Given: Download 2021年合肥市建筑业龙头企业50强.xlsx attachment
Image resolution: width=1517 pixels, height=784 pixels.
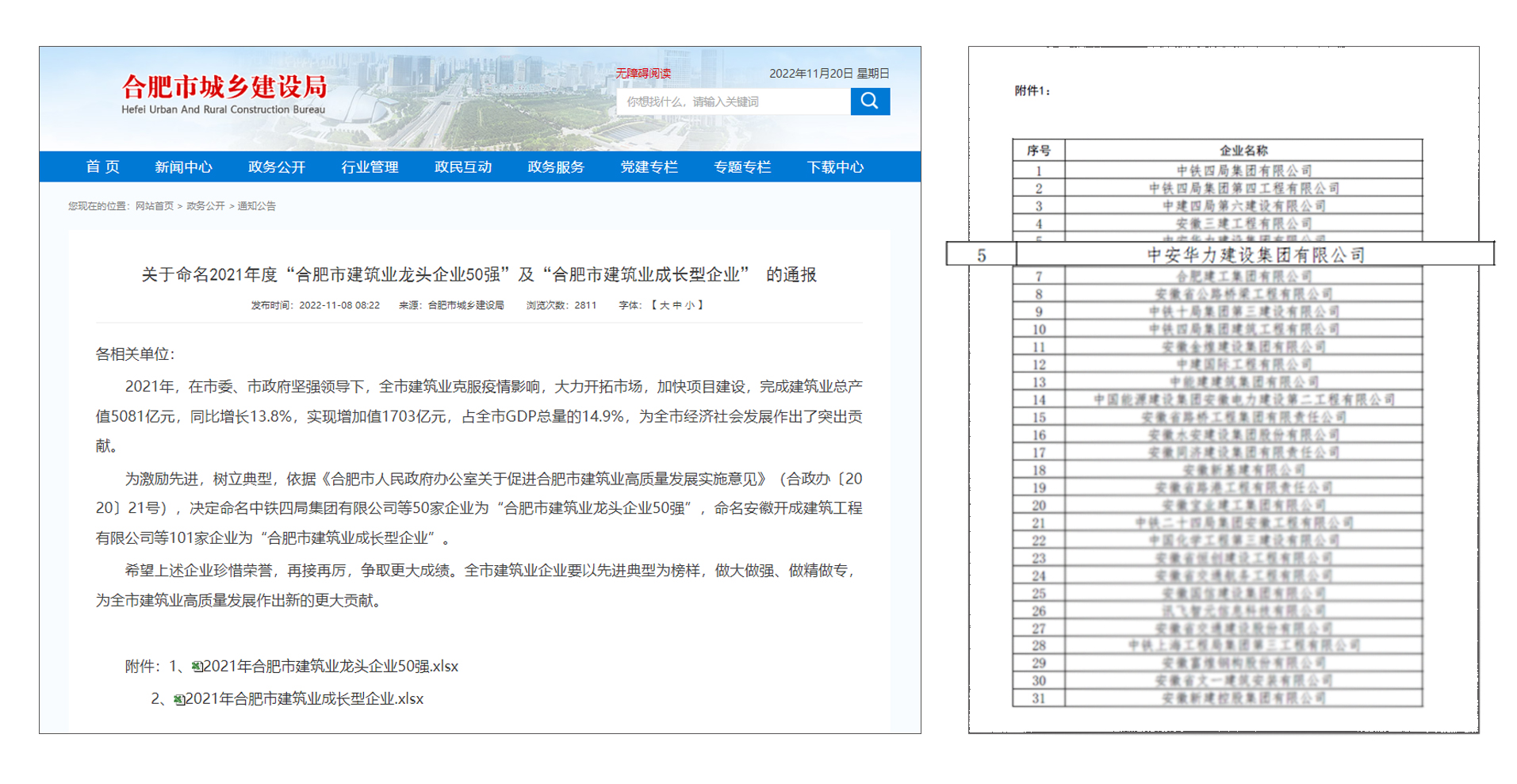Looking at the screenshot, I should [321, 667].
